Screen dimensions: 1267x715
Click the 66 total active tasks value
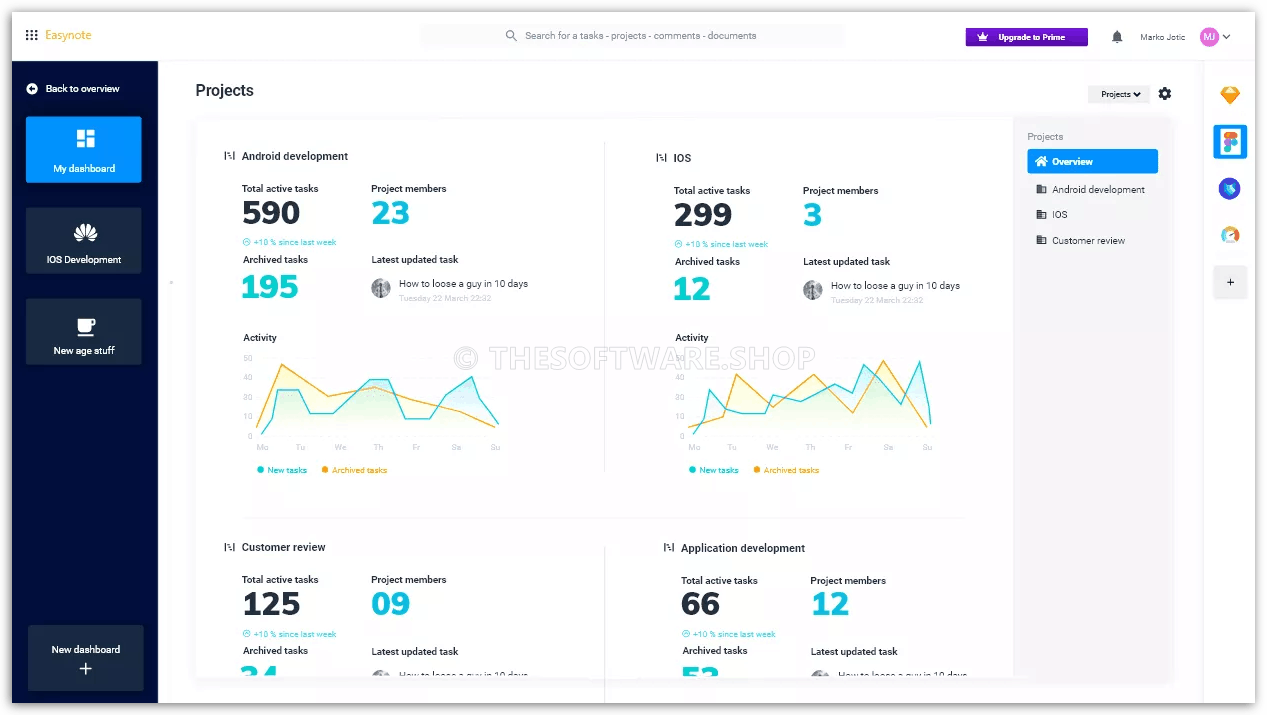700,604
